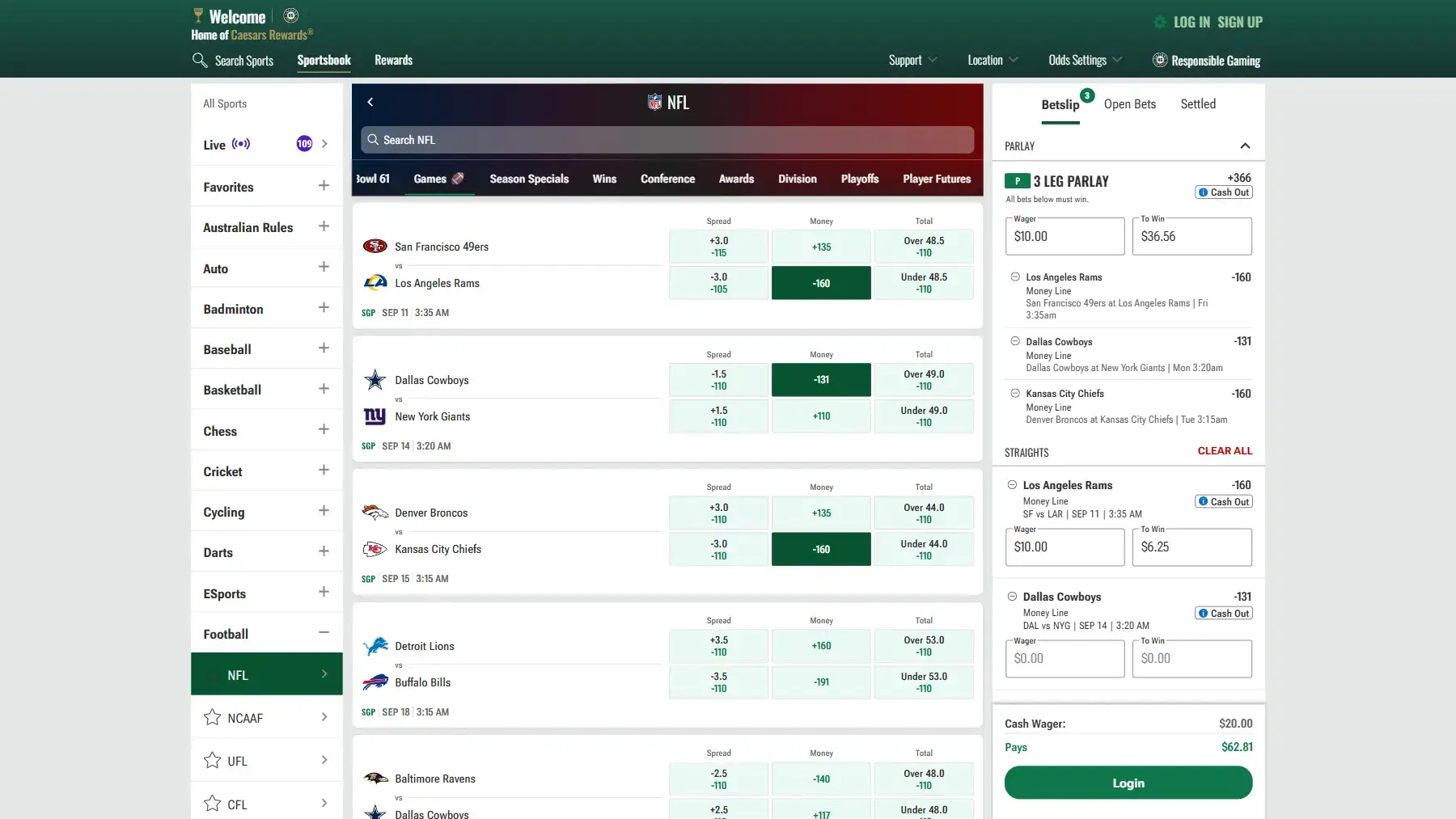
Task: Open the Odds Settings dropdown
Action: pyautogui.click(x=1086, y=60)
